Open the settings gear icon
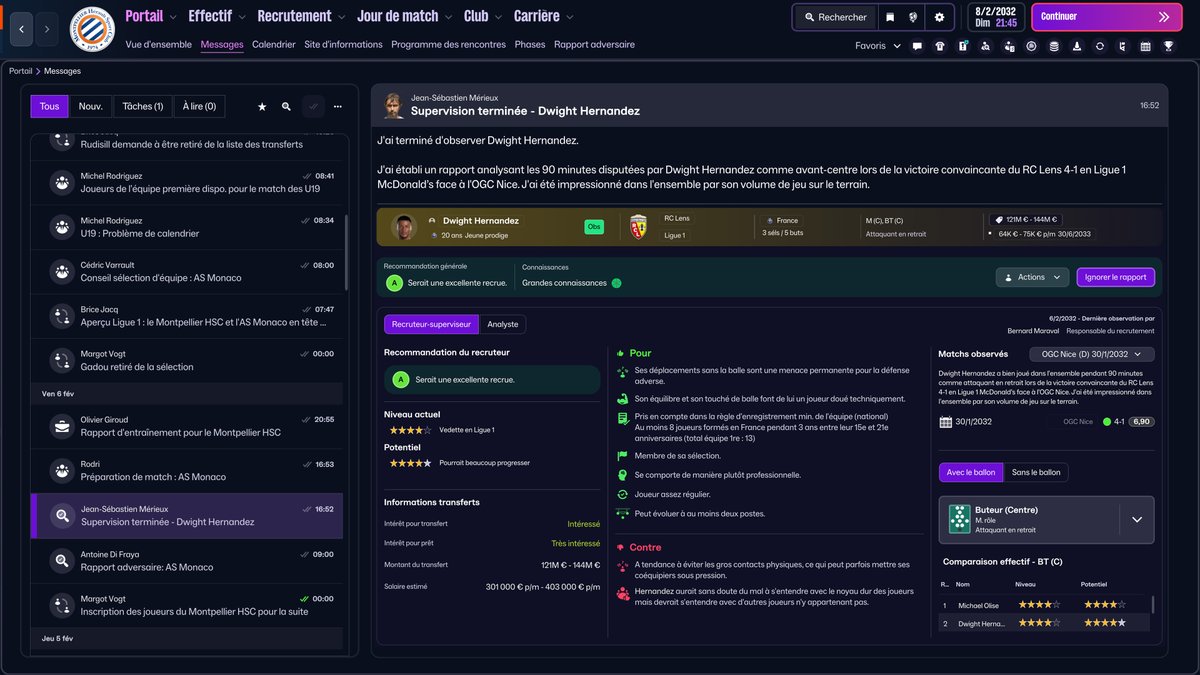The image size is (1200, 675). pos(939,17)
